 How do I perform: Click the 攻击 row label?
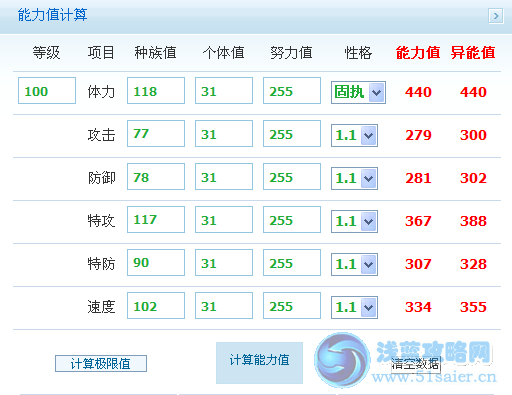(101, 135)
